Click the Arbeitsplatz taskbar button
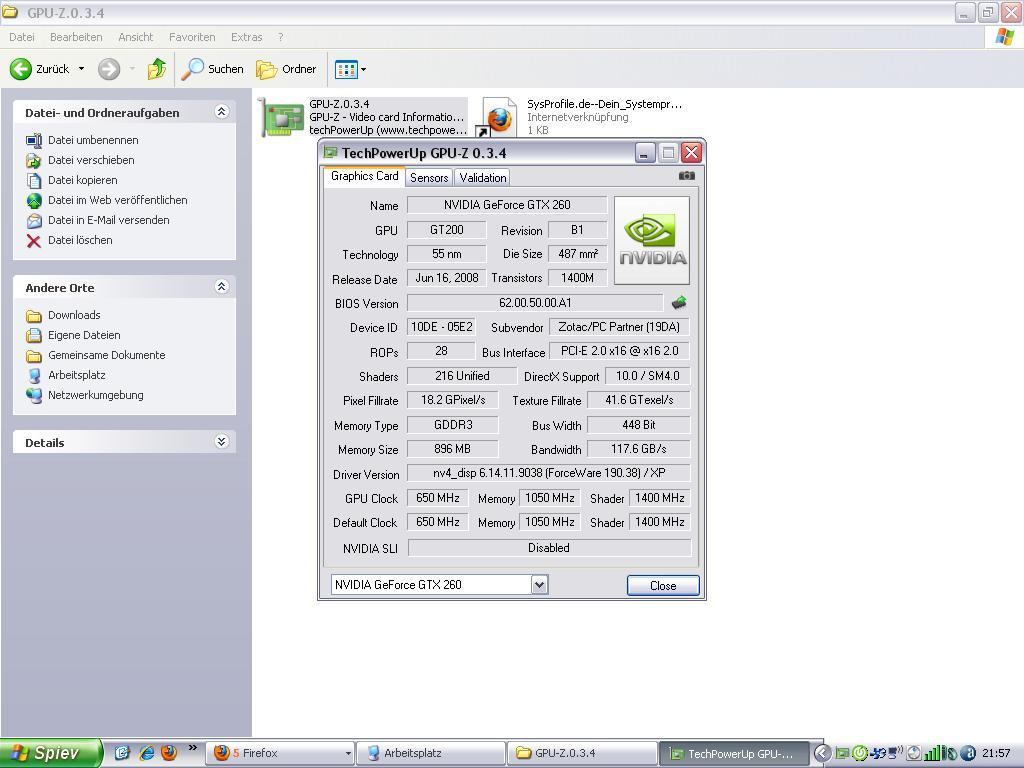 click(x=430, y=754)
